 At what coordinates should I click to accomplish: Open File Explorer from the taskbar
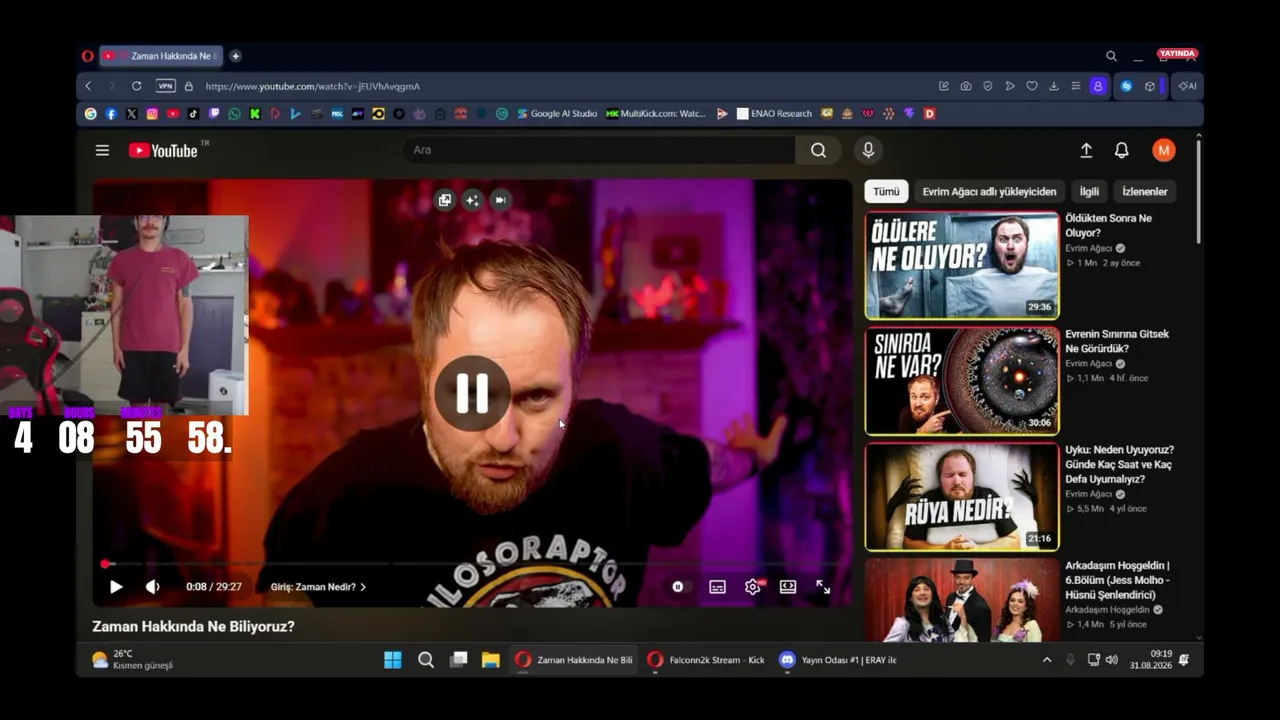pos(490,660)
